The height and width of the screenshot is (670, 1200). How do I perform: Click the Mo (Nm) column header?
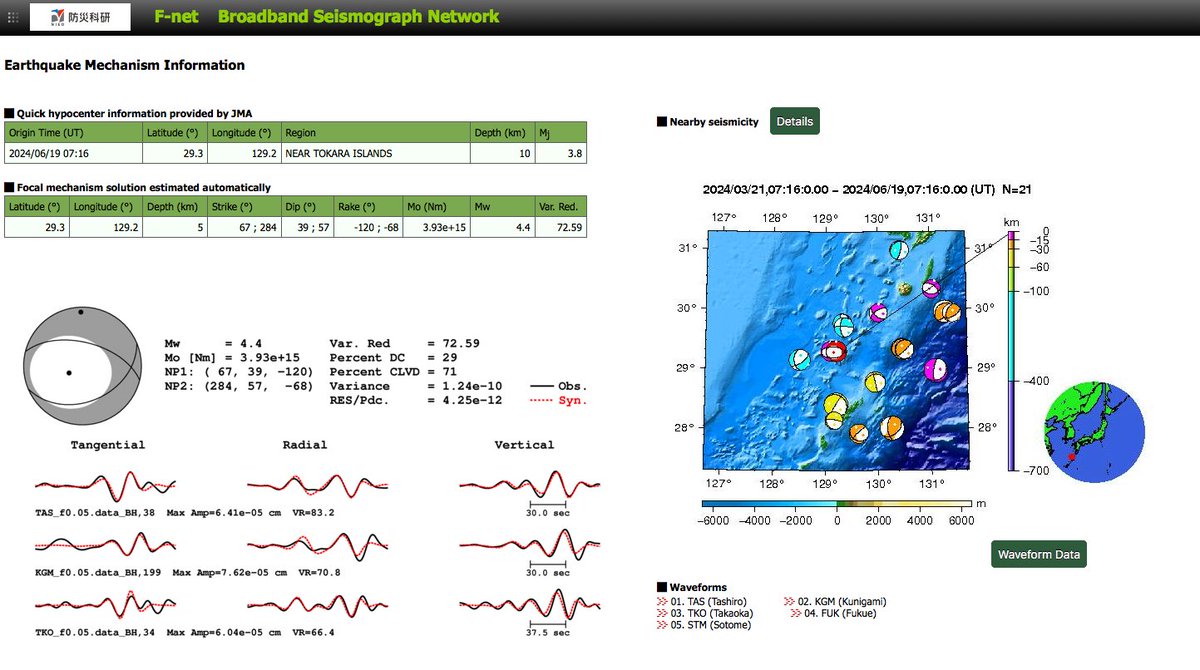coord(436,207)
